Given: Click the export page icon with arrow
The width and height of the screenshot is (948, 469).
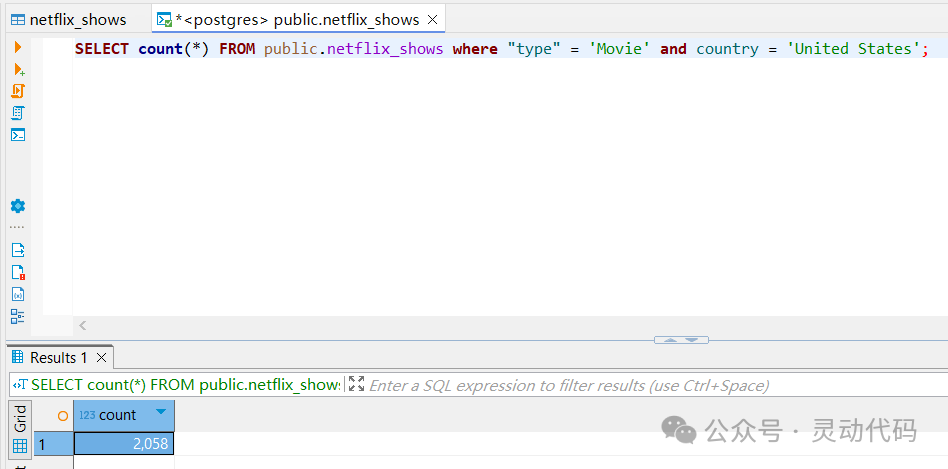Looking at the screenshot, I should click(18, 250).
